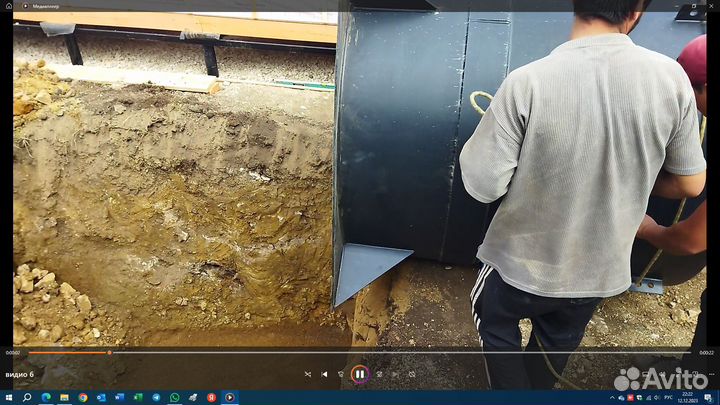Open Telegram from the taskbar
This screenshot has width=720, height=405.
155,397
